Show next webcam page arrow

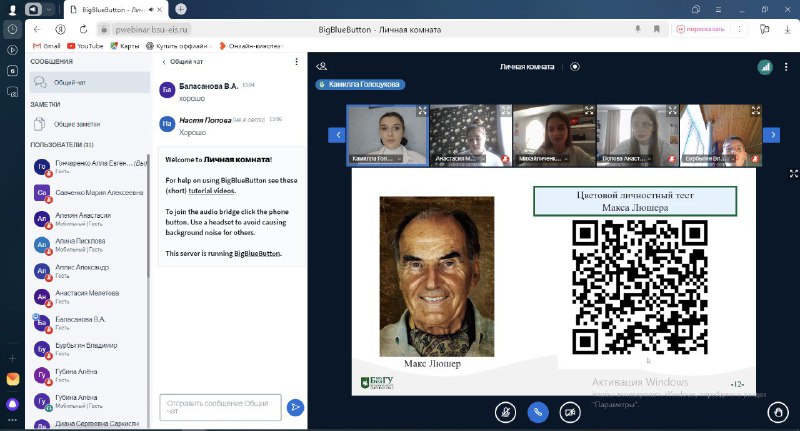coord(772,135)
